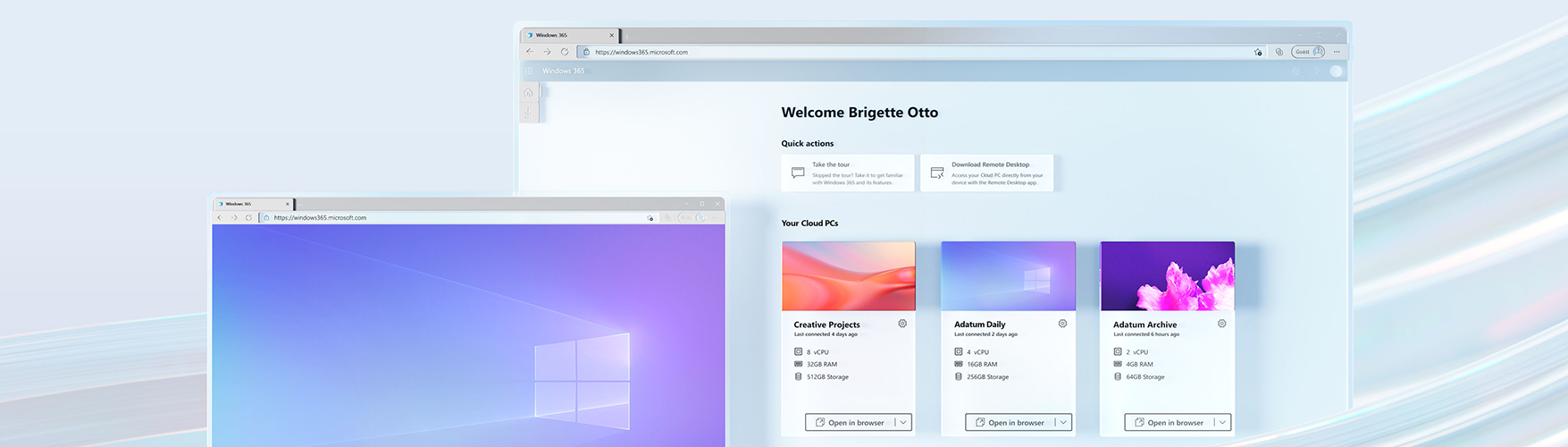
Task: Open the app launcher grid beside Windows 365
Action: 528,71
